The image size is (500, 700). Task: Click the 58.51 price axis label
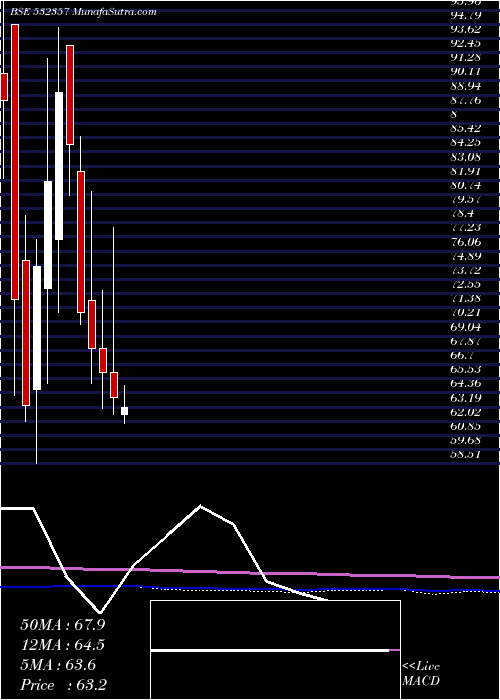point(465,454)
